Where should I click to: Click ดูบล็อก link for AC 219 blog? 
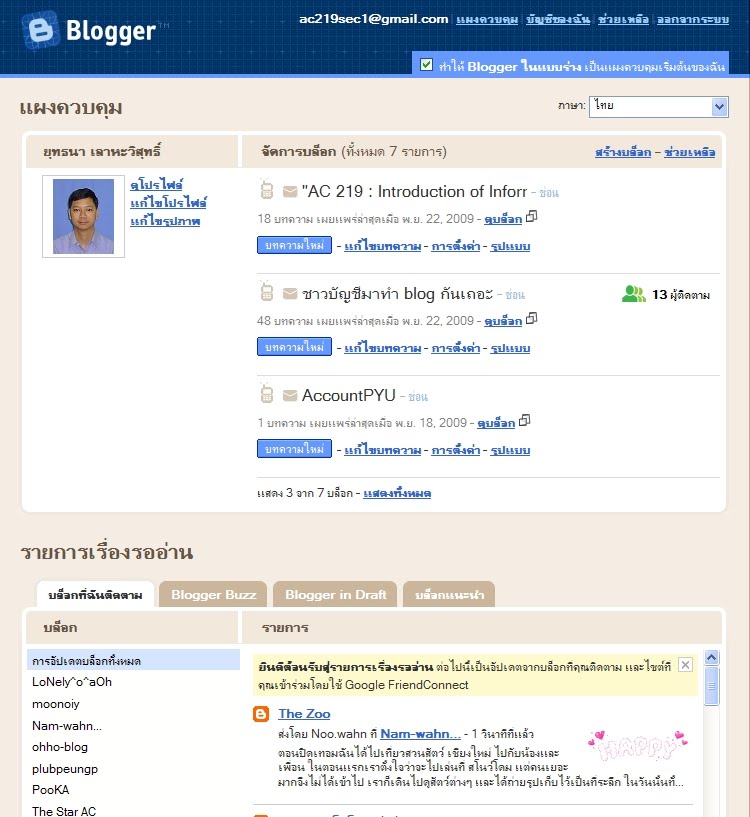tap(503, 219)
